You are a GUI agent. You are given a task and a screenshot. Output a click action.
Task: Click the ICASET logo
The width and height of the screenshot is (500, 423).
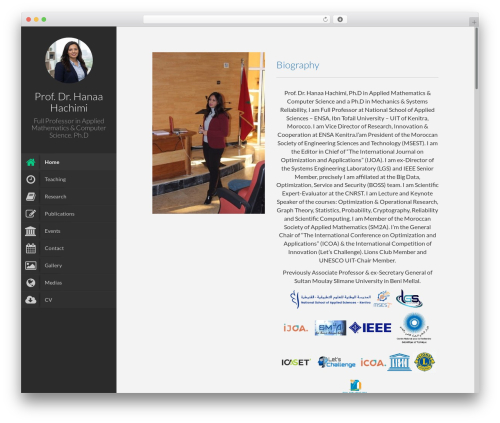tap(296, 362)
